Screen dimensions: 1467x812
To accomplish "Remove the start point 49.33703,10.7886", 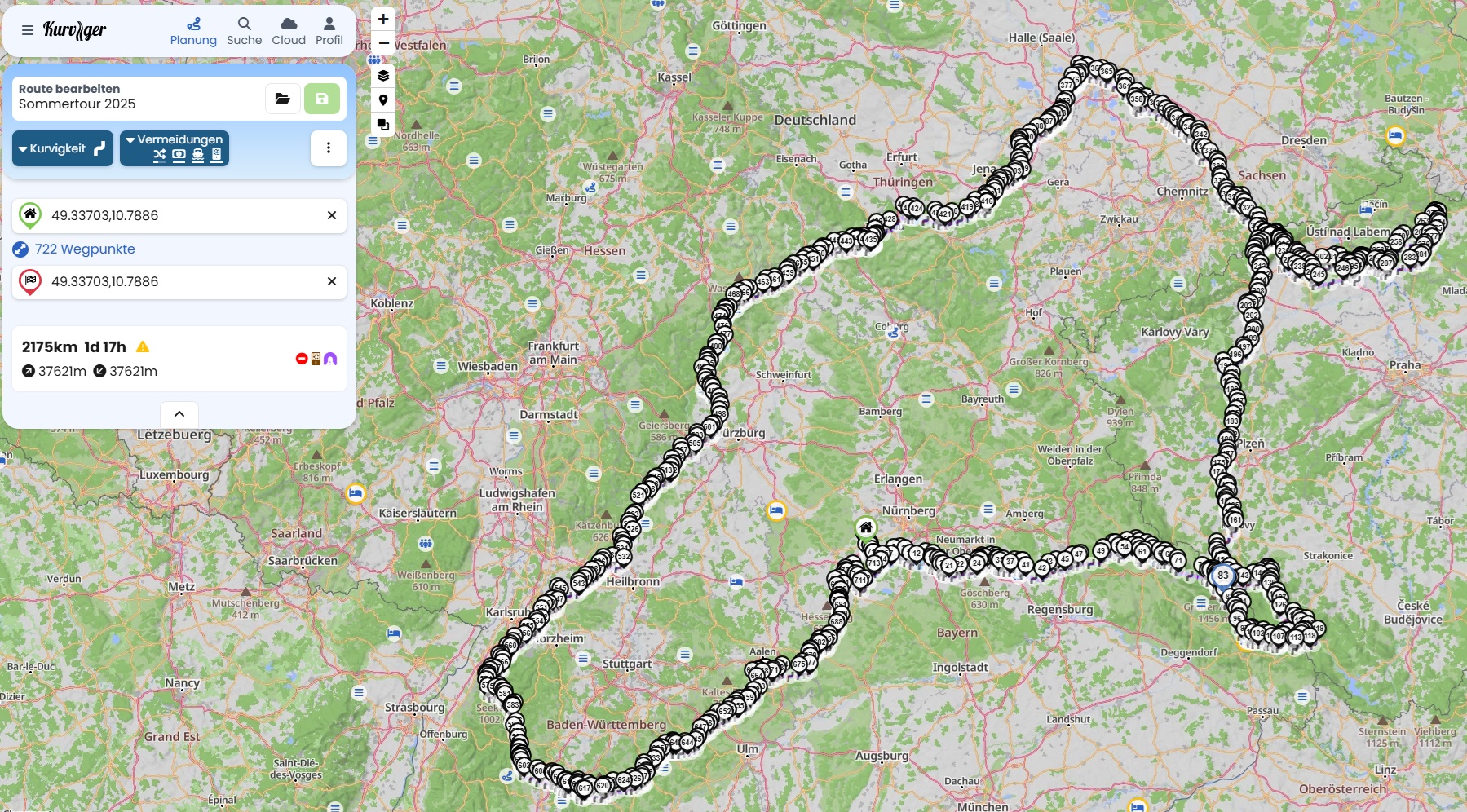I will tap(332, 215).
